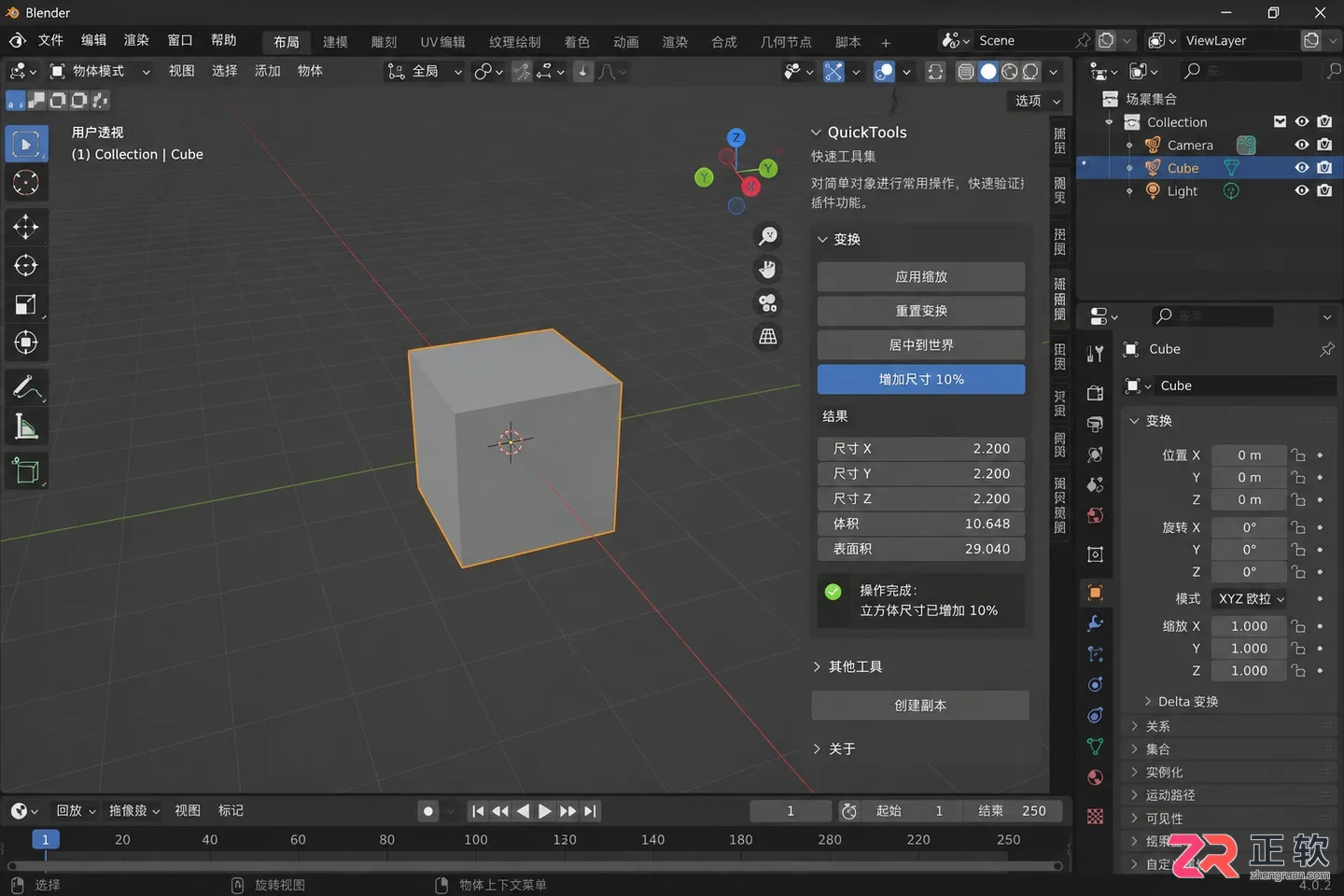Switch perspective/orthographic grid icon

click(768, 337)
